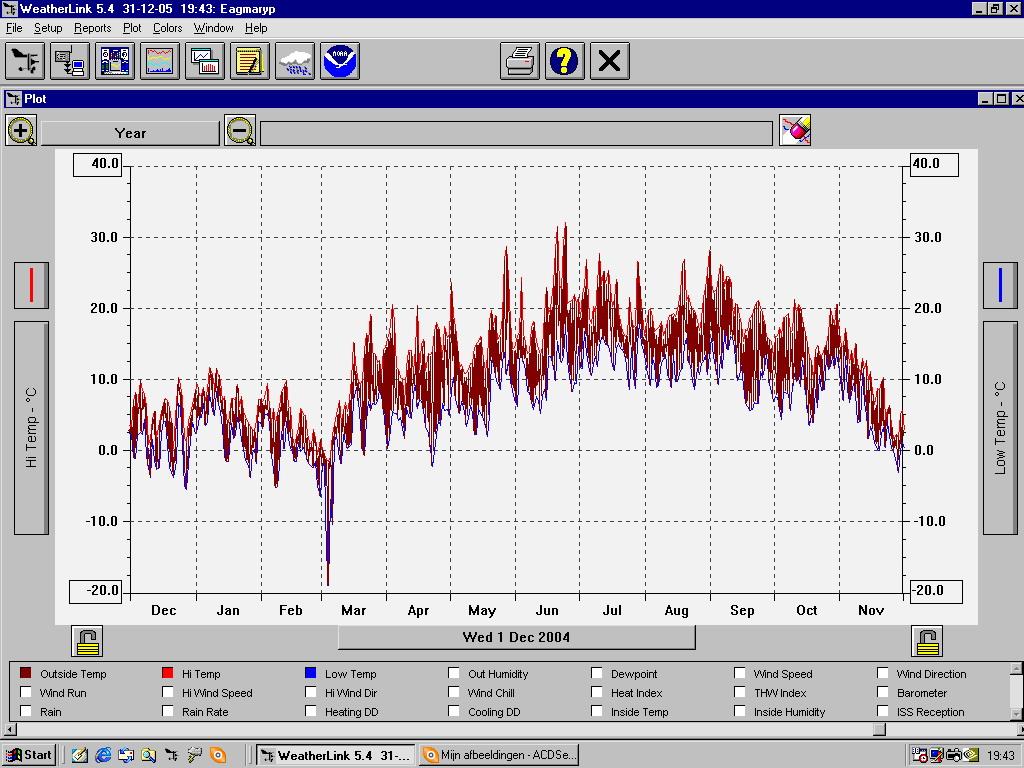Screen dimensions: 1024x768
Task: Enable the Rain checkbox
Action: [25, 711]
